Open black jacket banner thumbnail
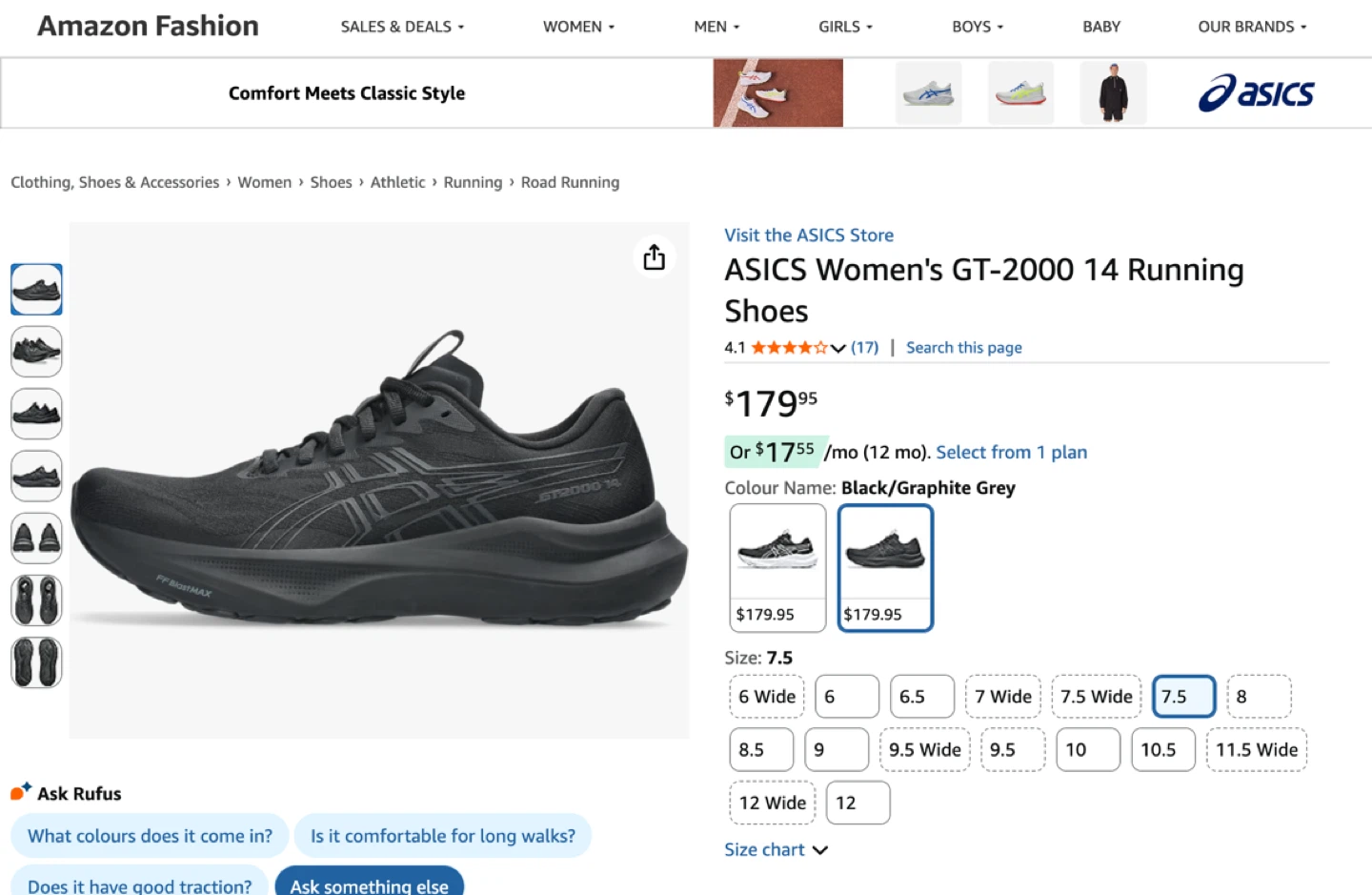This screenshot has width=1372, height=895. point(1113,92)
